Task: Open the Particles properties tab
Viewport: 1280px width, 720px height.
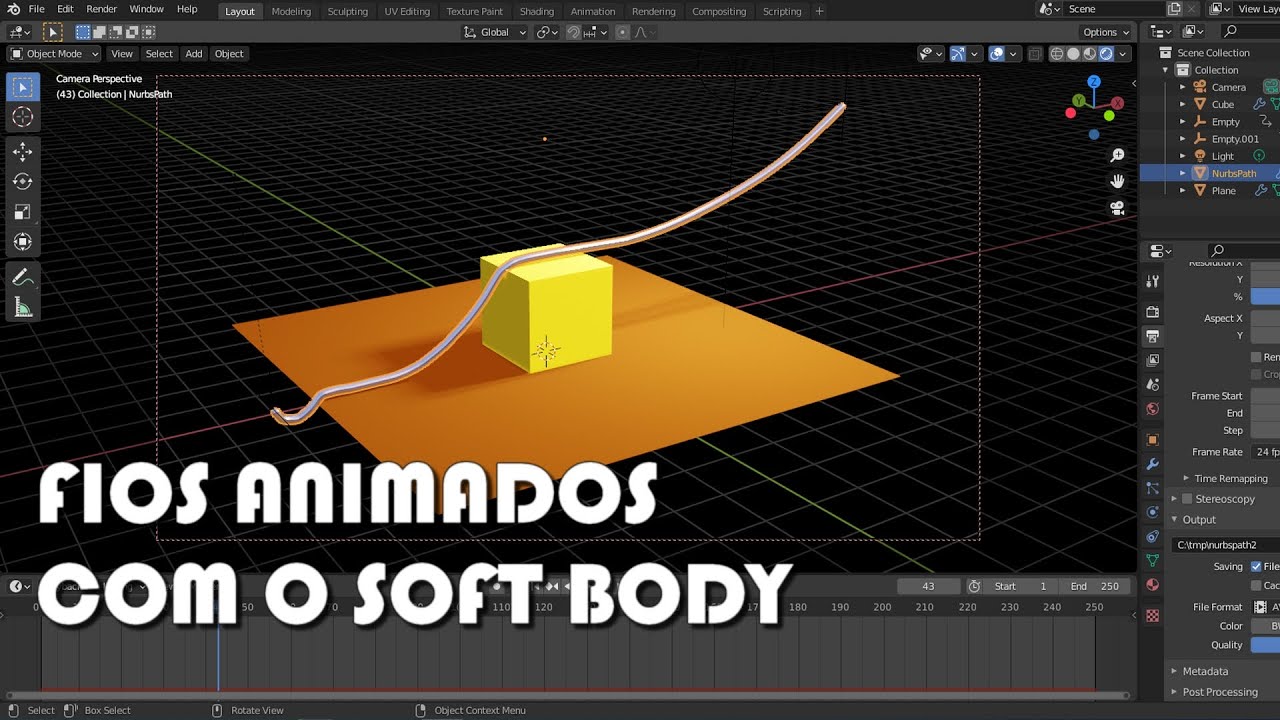Action: pyautogui.click(x=1153, y=488)
